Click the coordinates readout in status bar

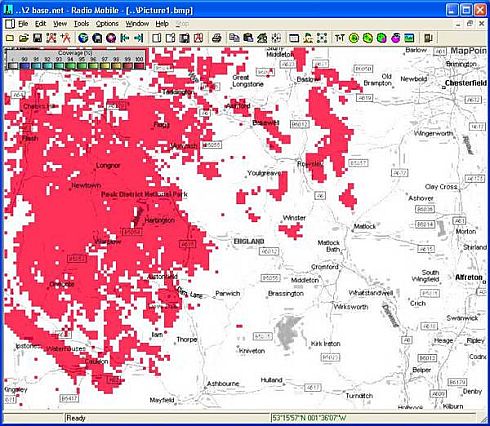click(309, 418)
